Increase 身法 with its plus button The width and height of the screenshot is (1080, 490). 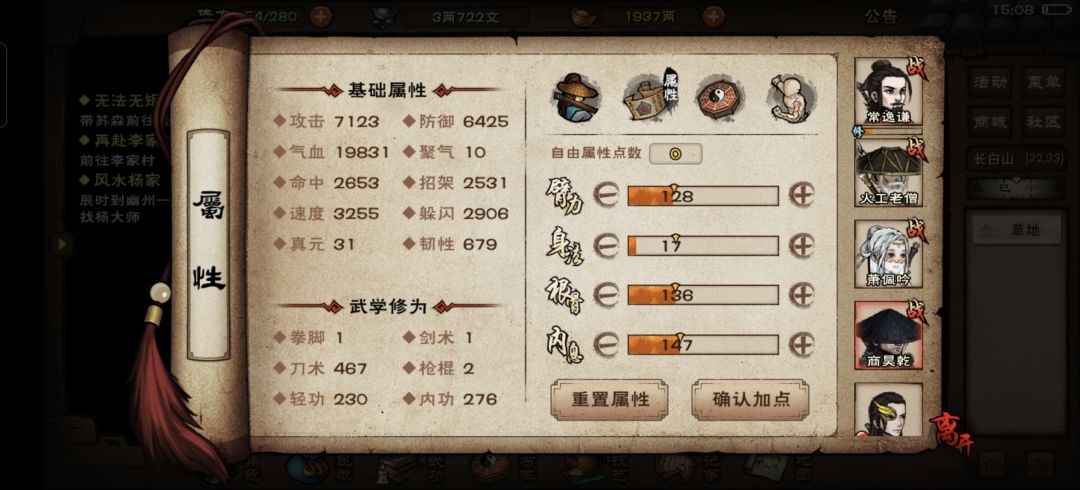click(801, 245)
